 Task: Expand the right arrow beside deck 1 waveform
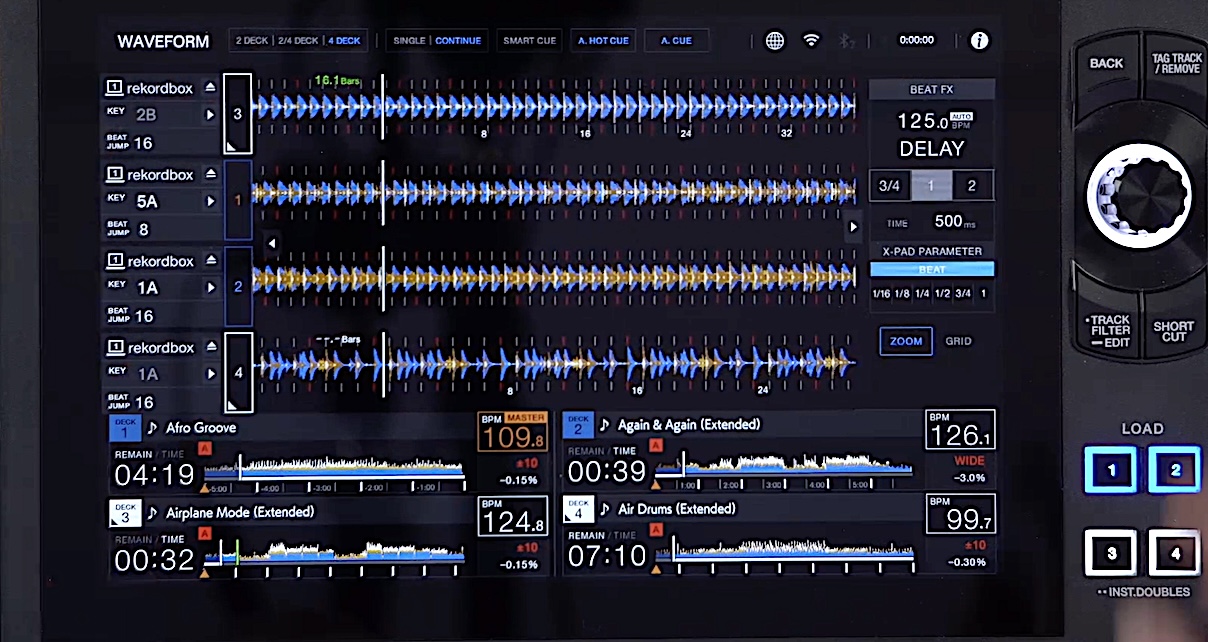[x=853, y=227]
